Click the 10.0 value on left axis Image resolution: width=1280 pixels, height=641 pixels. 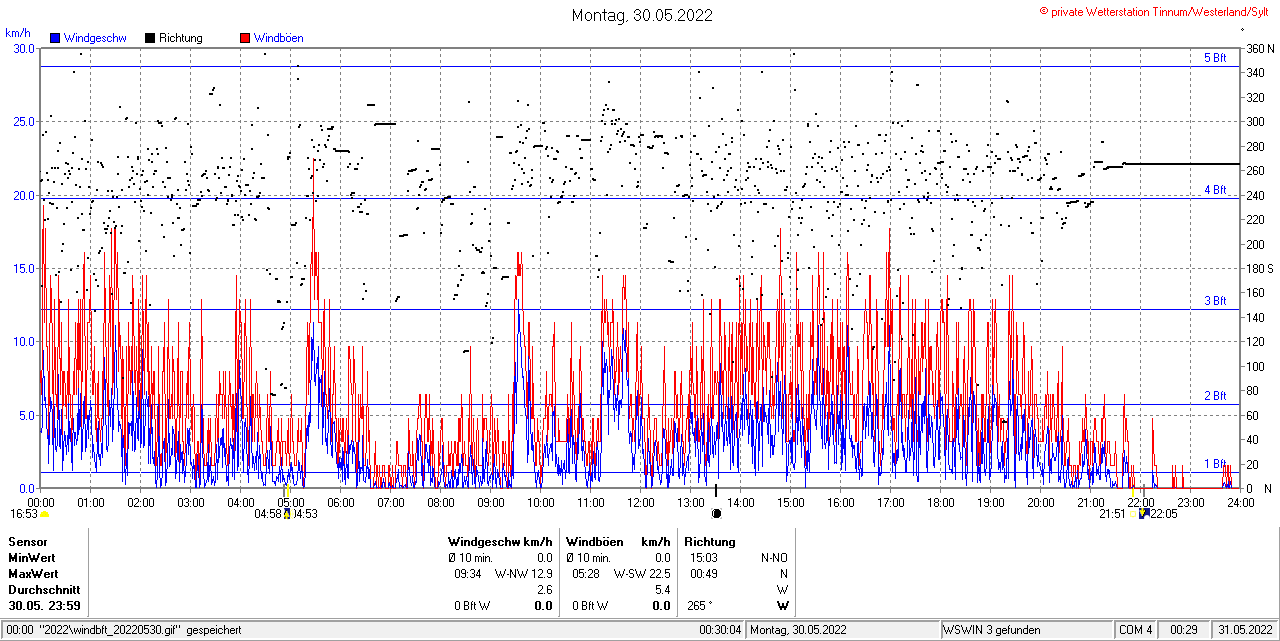pos(23,342)
